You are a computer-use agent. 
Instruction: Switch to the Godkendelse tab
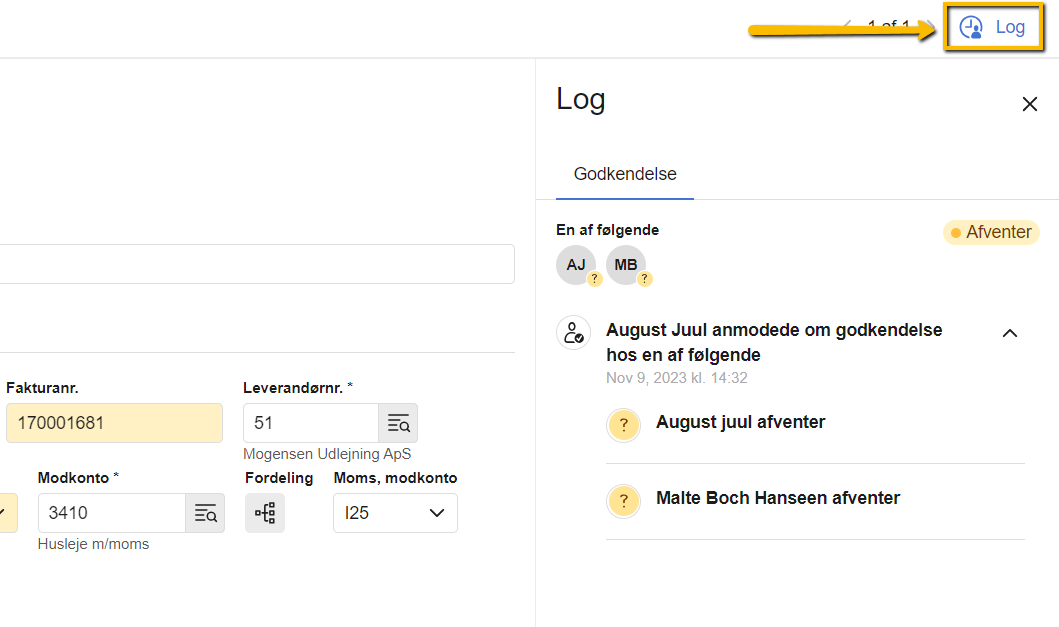click(x=624, y=173)
